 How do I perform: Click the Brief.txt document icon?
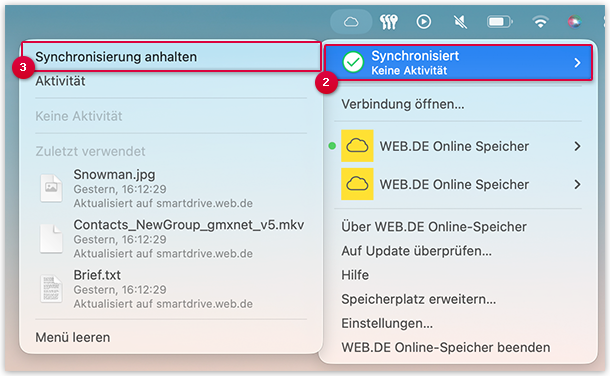tap(51, 289)
